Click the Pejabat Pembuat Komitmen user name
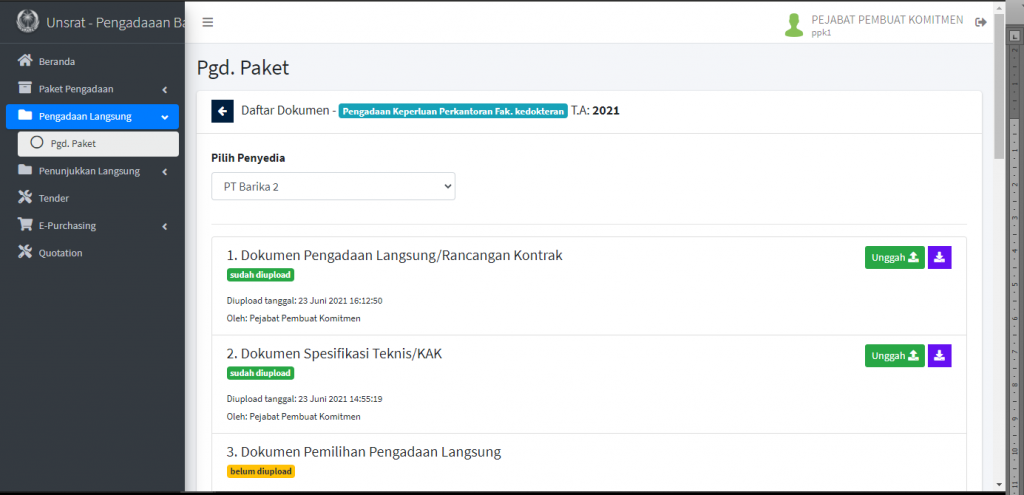 [886, 20]
